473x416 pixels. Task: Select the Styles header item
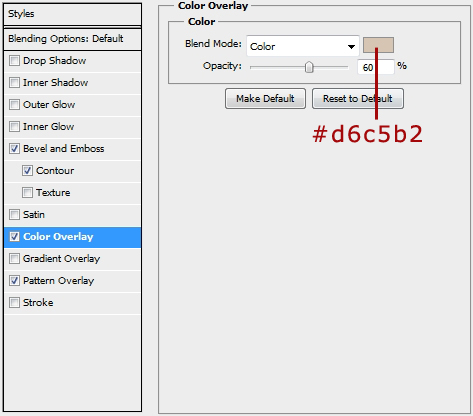coord(73,14)
